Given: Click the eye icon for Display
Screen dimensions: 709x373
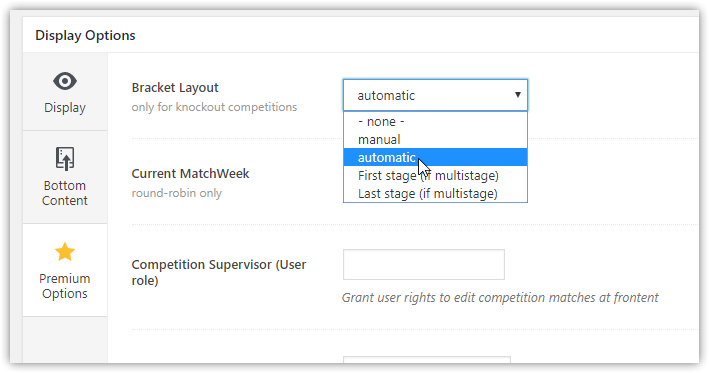Looking at the screenshot, I should [65, 81].
